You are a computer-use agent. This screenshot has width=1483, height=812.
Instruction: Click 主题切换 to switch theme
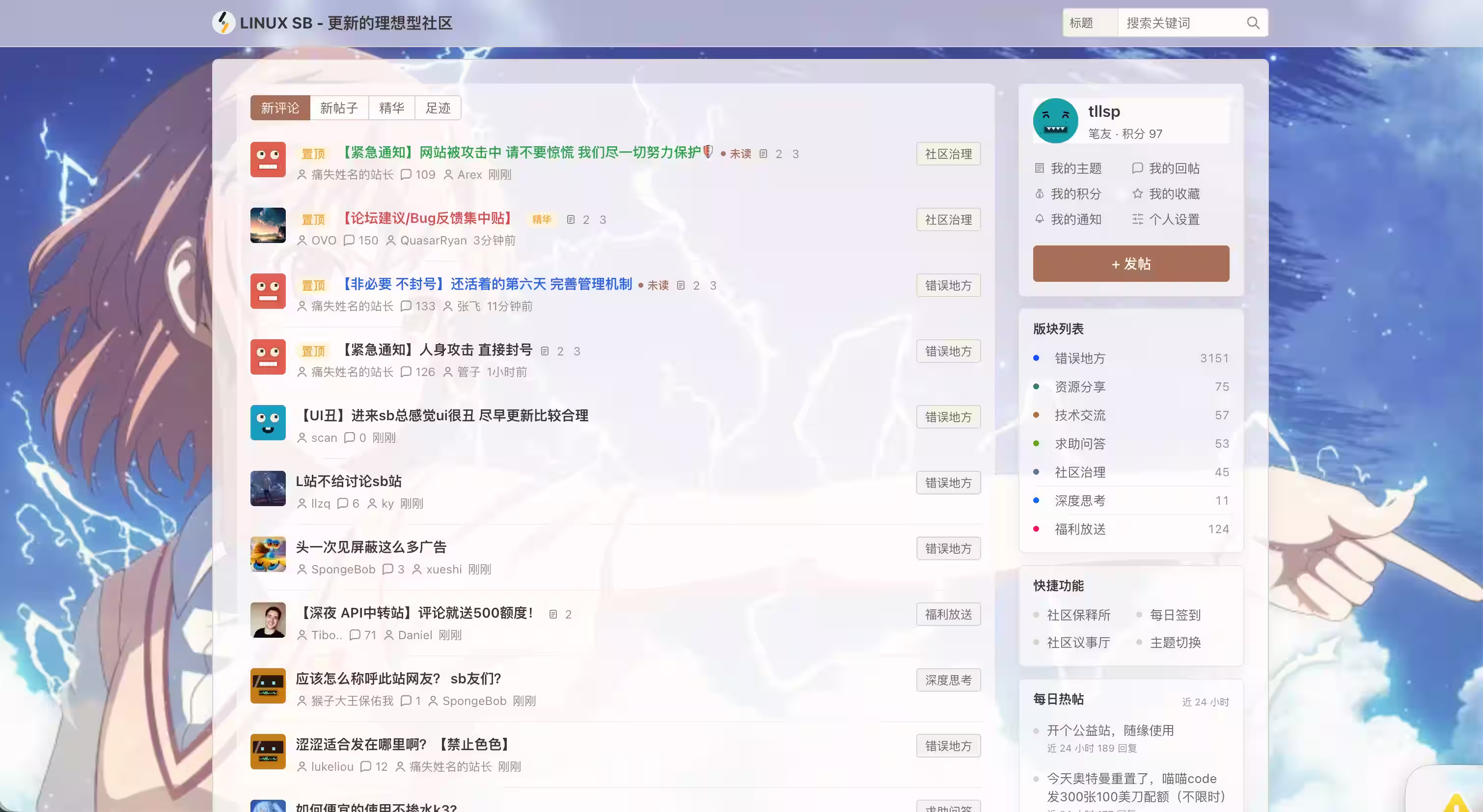(x=1175, y=642)
